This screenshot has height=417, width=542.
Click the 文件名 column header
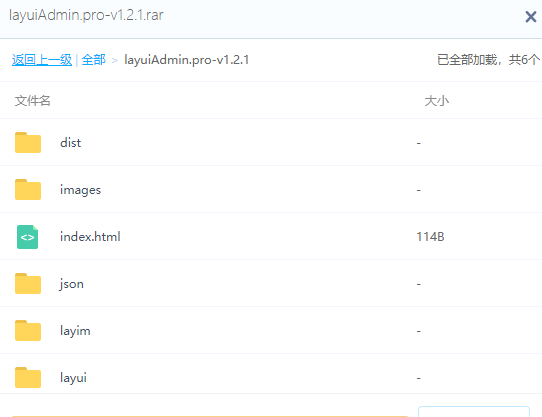[x=32, y=101]
